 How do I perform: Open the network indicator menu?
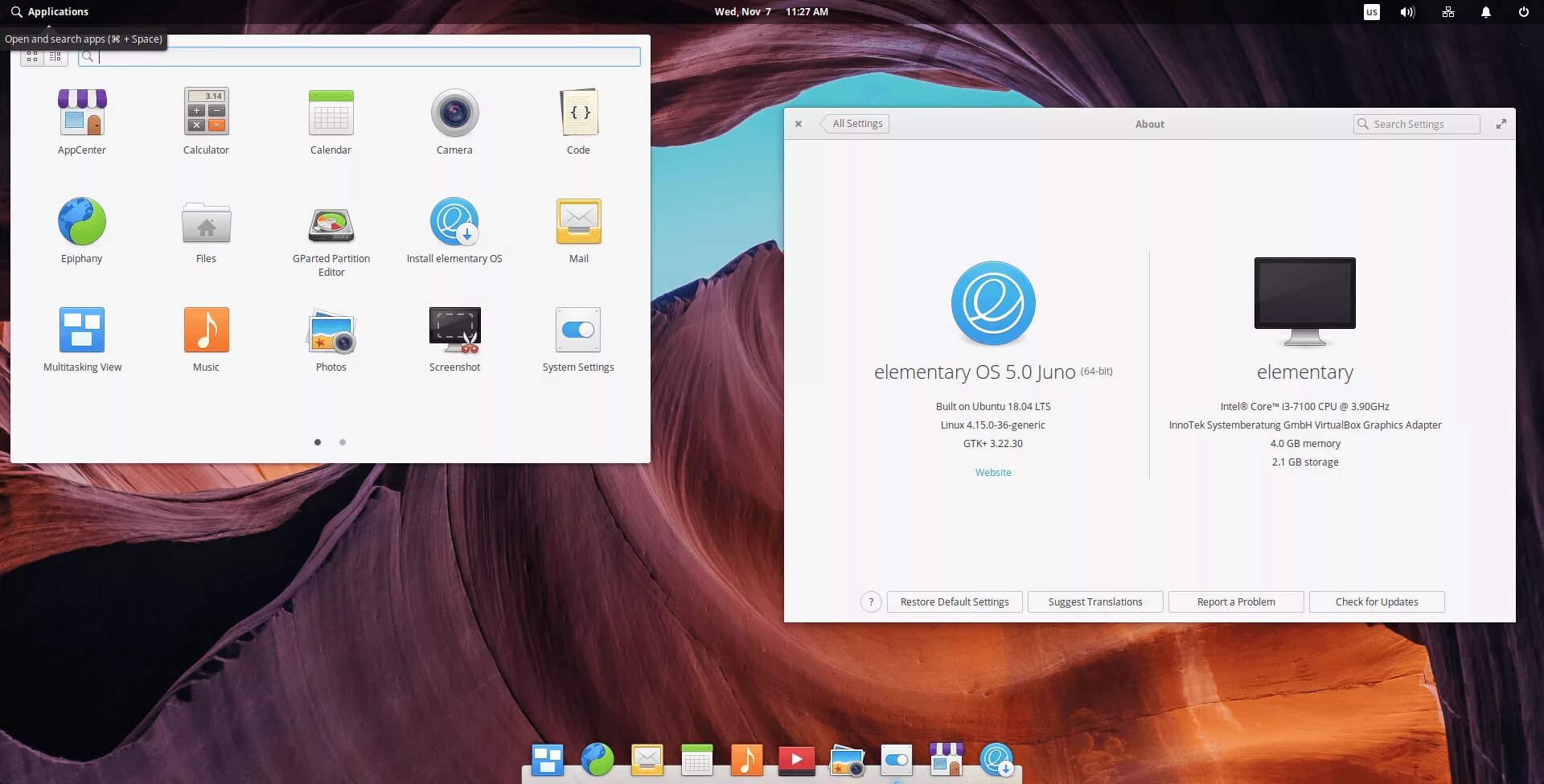tap(1448, 12)
